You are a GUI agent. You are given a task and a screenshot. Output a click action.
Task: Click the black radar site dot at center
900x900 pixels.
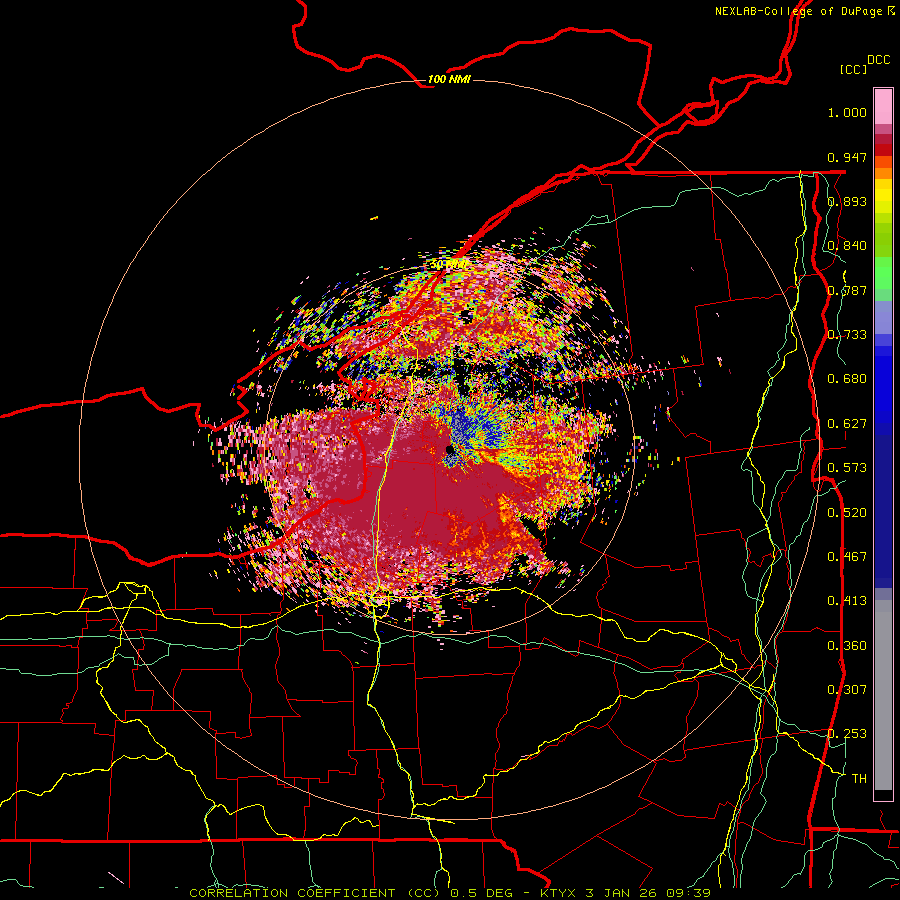[x=449, y=449]
